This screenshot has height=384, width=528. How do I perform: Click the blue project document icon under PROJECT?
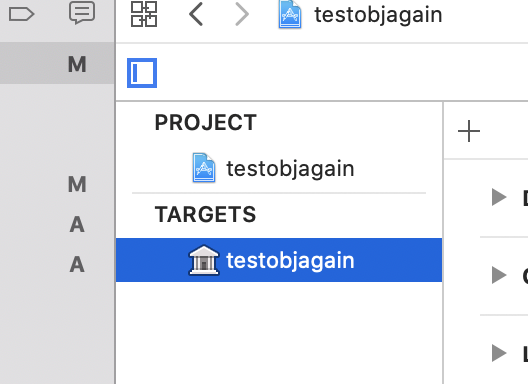204,168
